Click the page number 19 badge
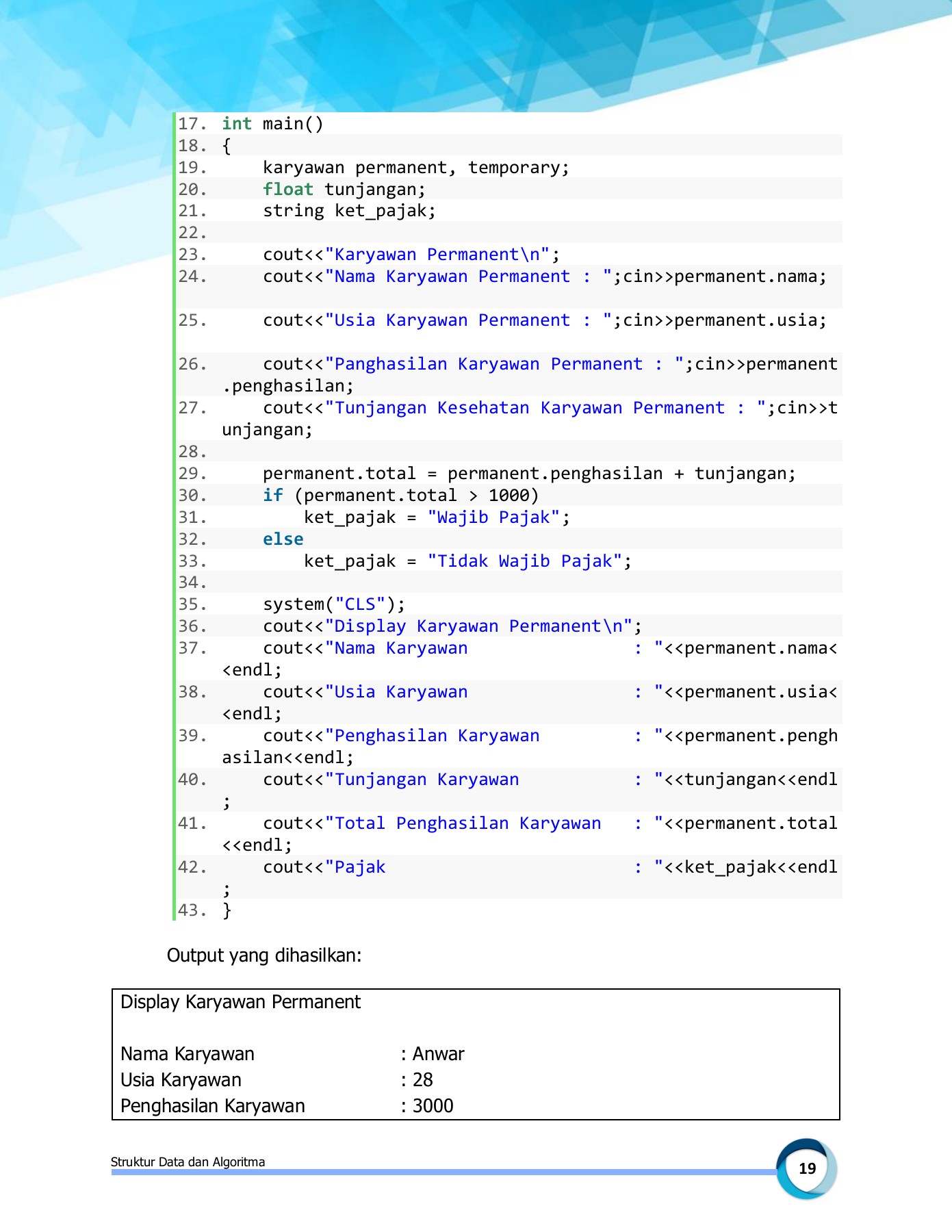952x1232 pixels. 807,1168
